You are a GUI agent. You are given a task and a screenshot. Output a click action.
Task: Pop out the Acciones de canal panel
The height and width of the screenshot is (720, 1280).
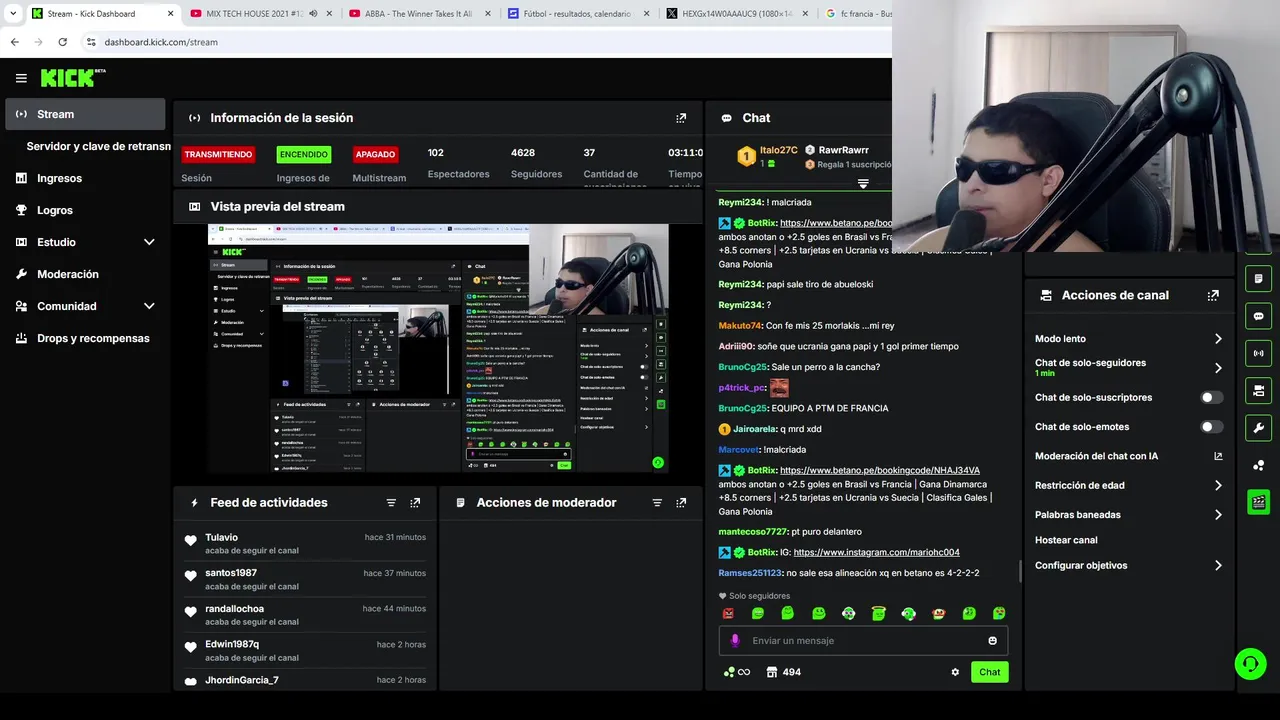(1213, 296)
